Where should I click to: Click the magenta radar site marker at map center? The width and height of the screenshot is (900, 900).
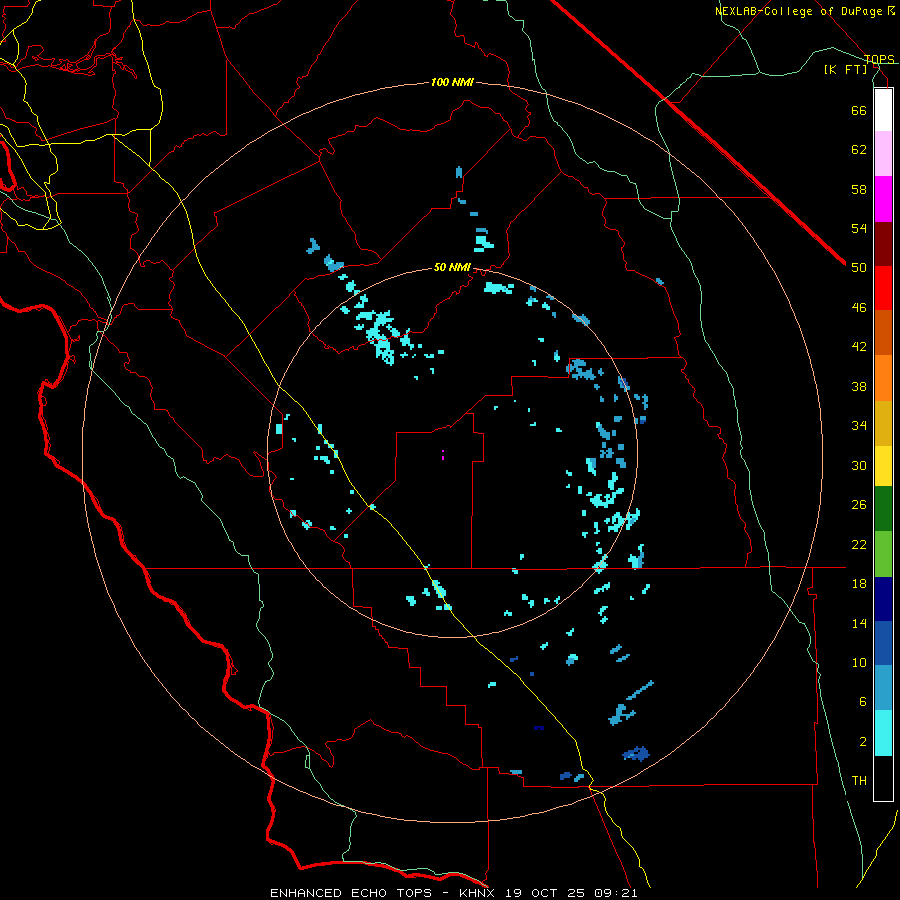pyautogui.click(x=443, y=455)
